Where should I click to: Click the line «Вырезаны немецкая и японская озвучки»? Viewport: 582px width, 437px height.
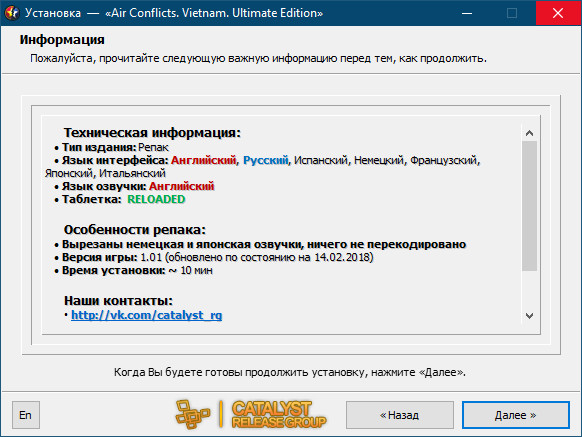click(x=264, y=244)
